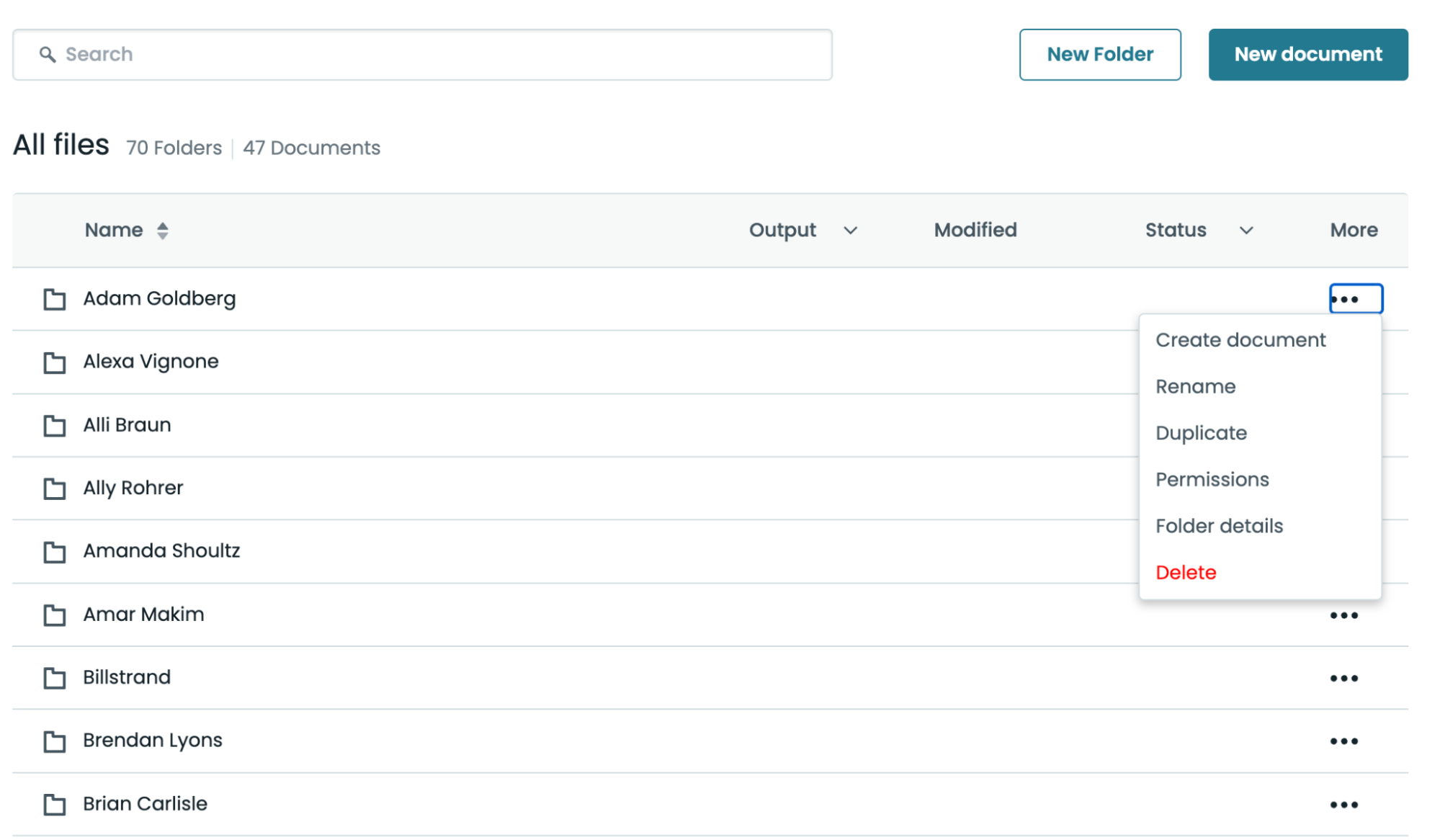
Task: Click the New Folder button
Action: click(1099, 54)
